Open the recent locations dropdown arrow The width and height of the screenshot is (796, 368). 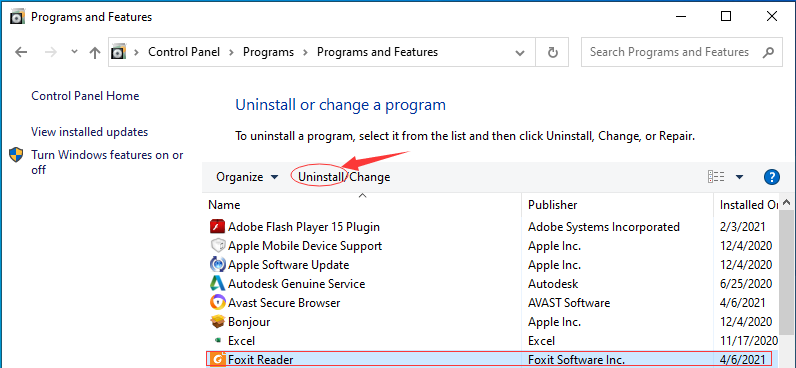click(x=75, y=52)
